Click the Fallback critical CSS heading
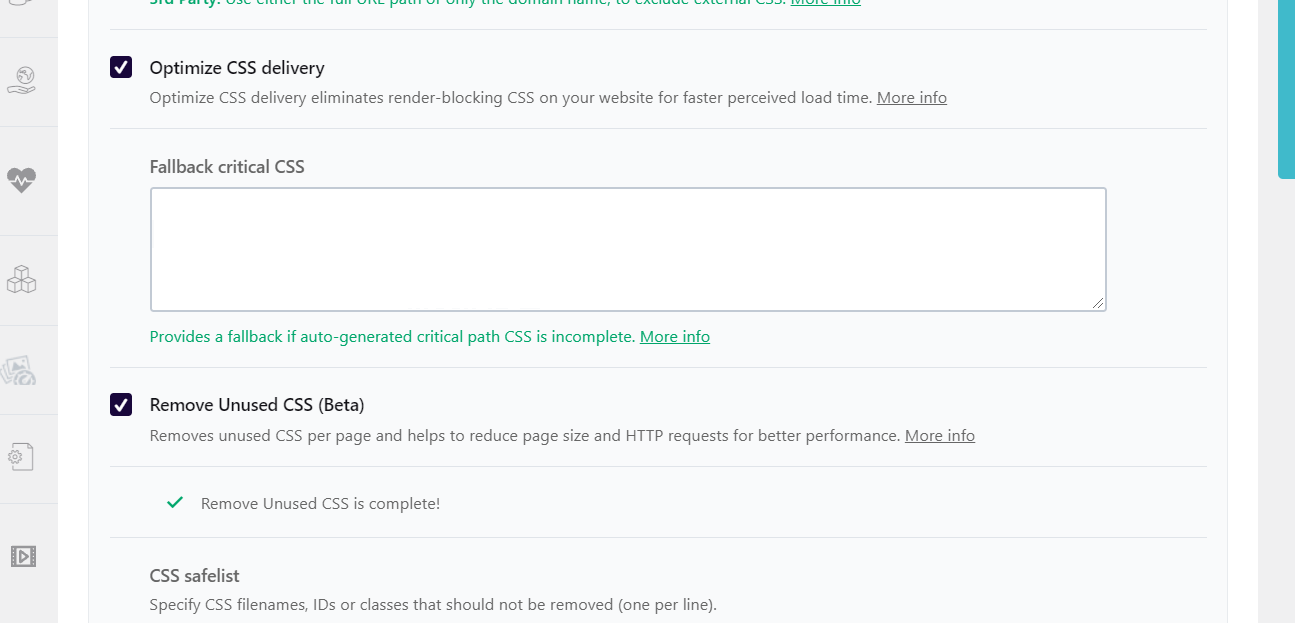1295x623 pixels. (x=227, y=167)
